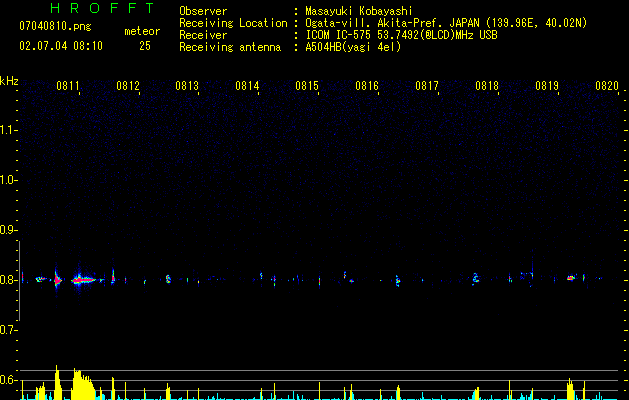Click the 0813 time marker

tap(187, 86)
